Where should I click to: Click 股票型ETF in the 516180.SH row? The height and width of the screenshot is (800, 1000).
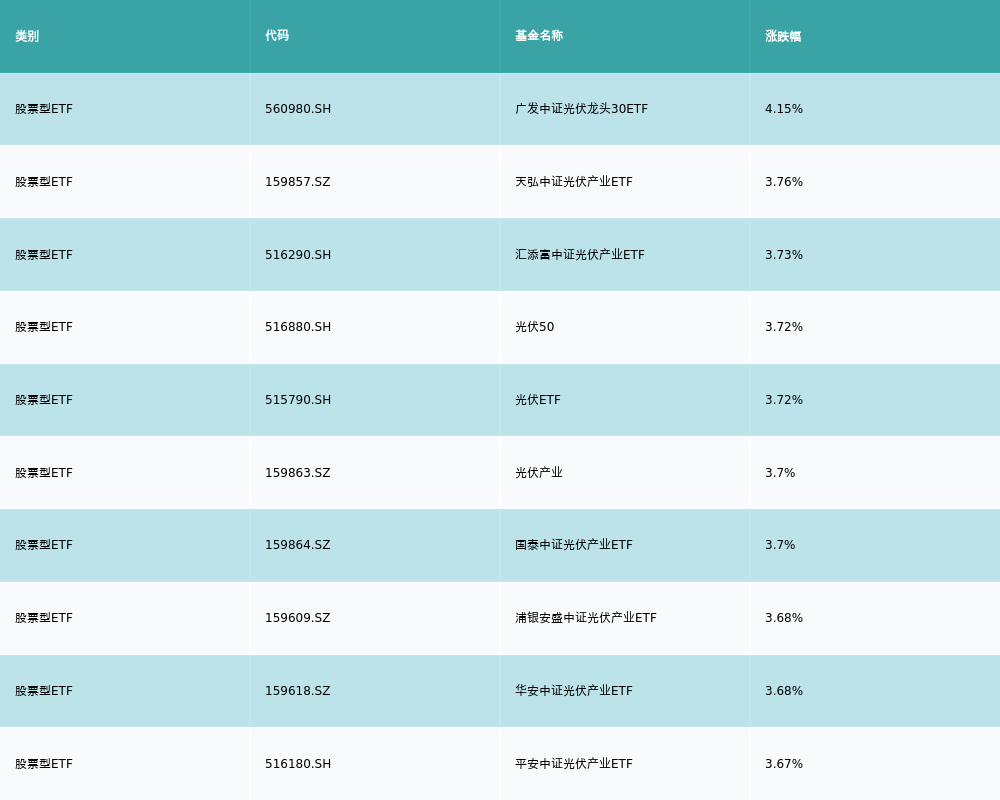click(44, 764)
